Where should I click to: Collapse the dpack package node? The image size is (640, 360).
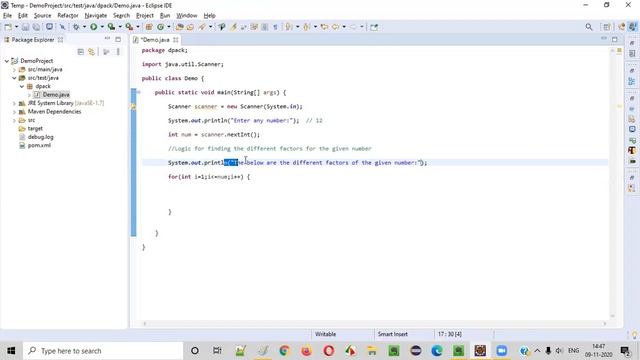point(22,87)
